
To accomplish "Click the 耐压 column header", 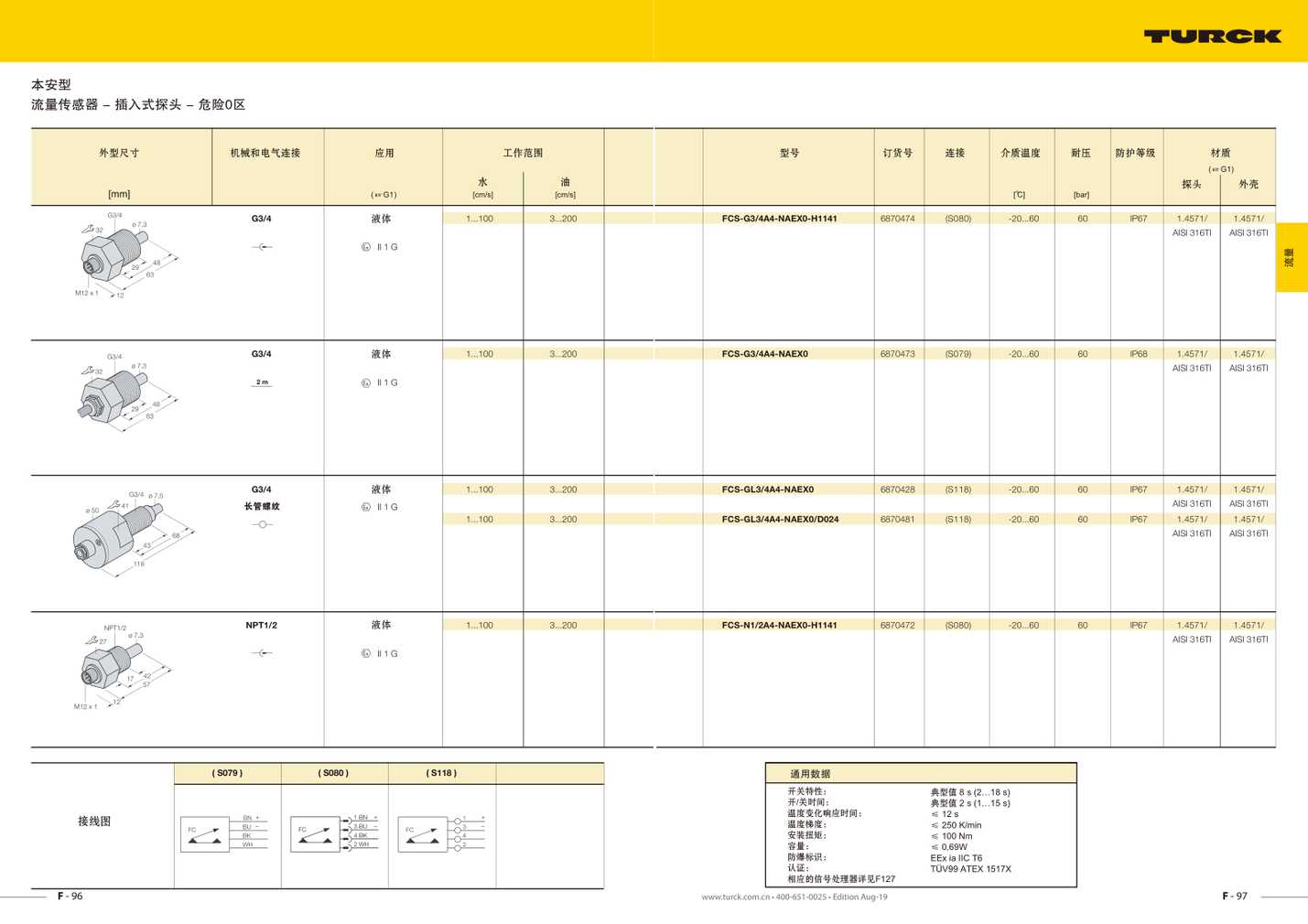I will point(1081,153).
